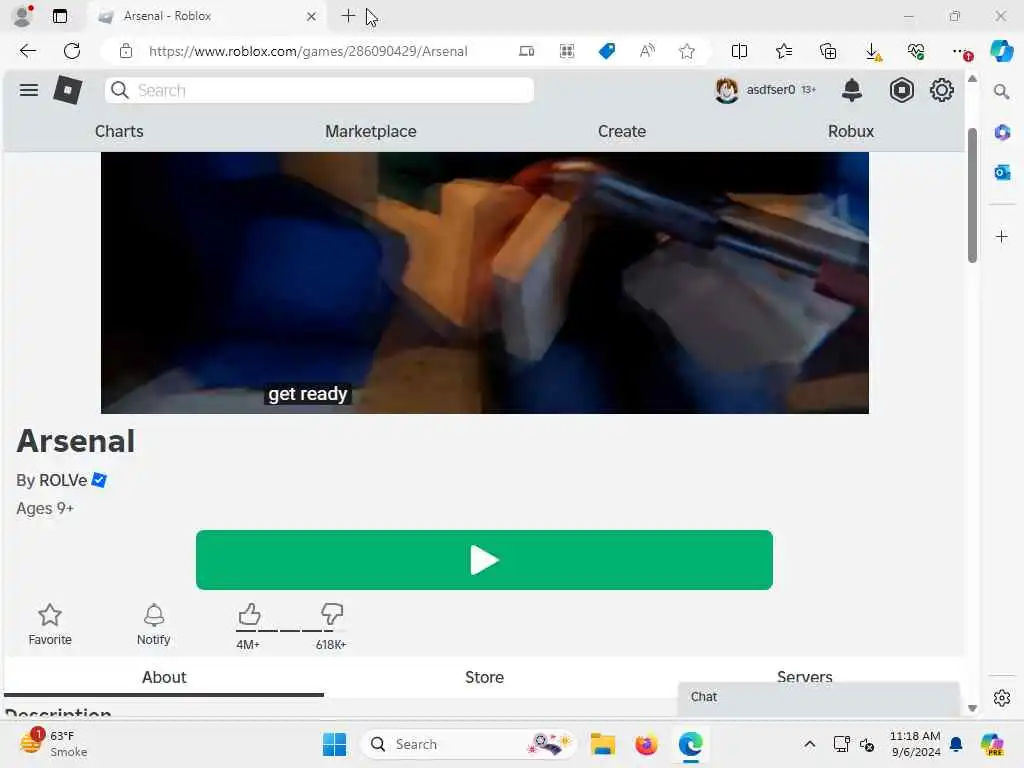Switch to the Servers tab
Image resolution: width=1024 pixels, height=768 pixels.
[804, 676]
